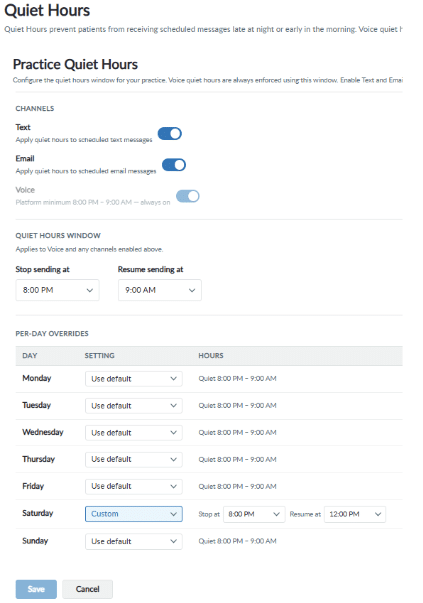Screen dimensions: 423x603
Task: Open Tuesday's setting dropdown
Action: coord(134,406)
